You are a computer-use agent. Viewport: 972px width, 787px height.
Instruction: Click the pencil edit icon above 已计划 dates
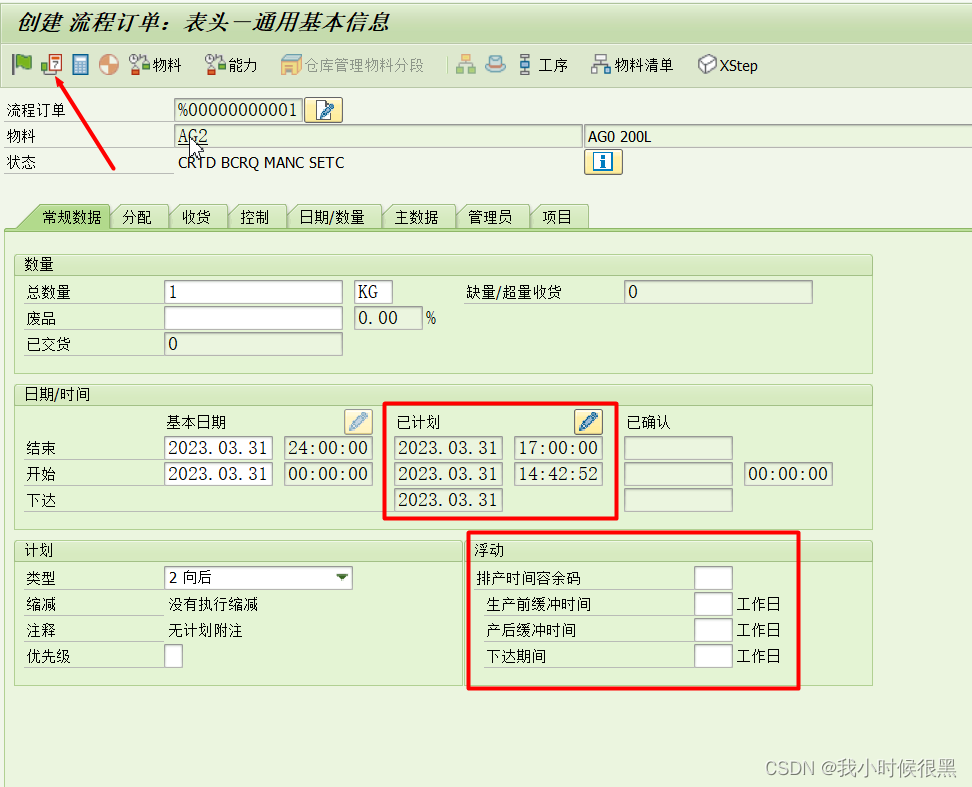click(588, 421)
